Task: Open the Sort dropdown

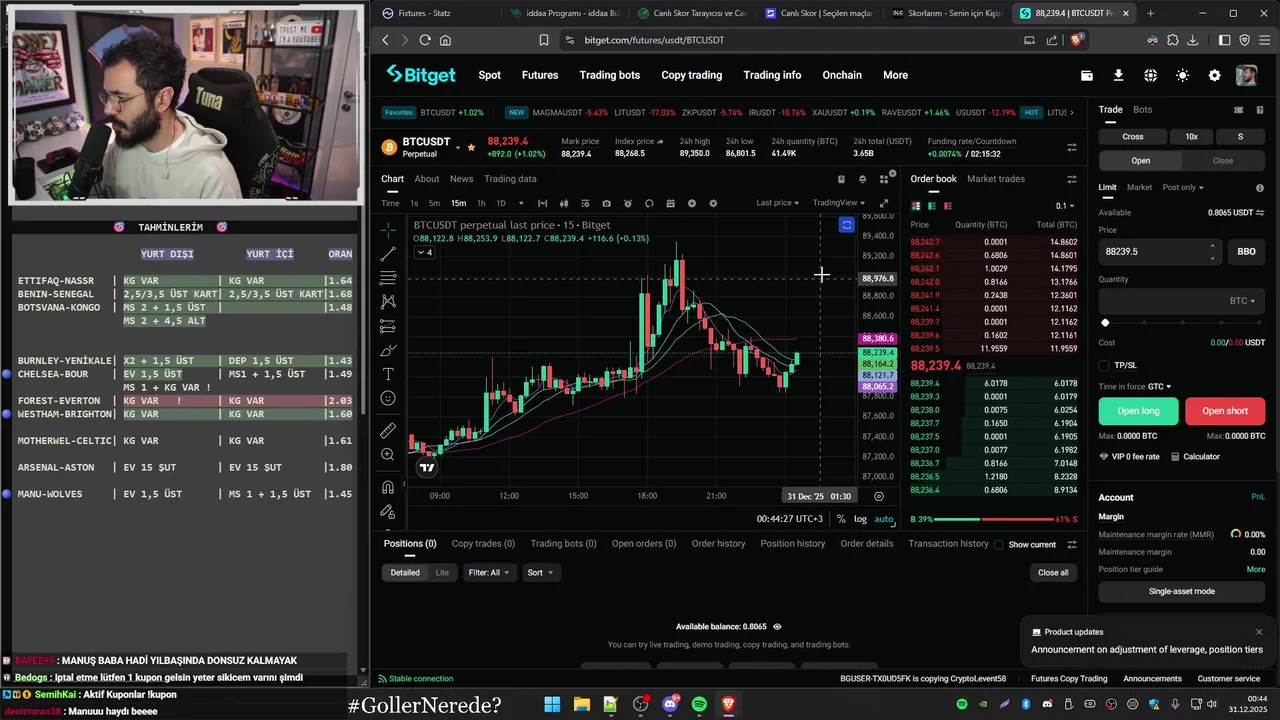Action: click(x=540, y=573)
